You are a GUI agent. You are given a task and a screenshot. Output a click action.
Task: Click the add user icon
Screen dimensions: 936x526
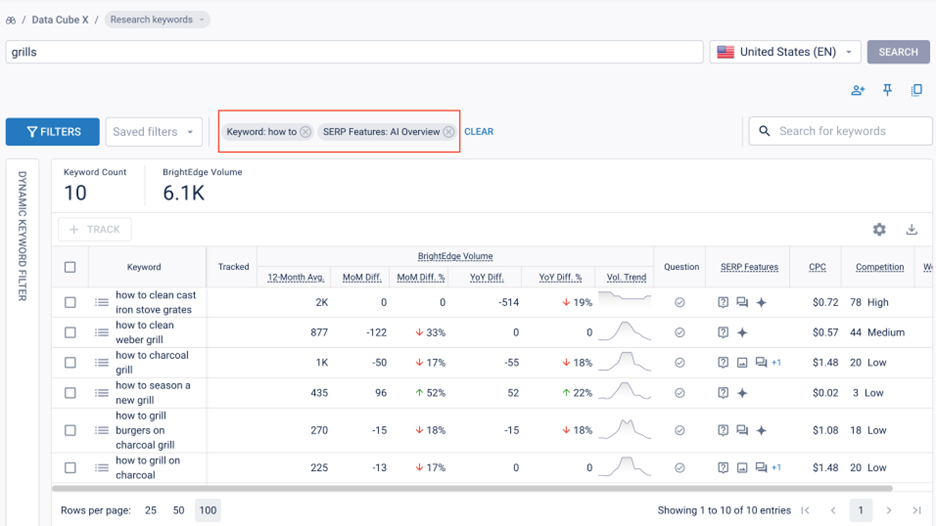point(858,90)
